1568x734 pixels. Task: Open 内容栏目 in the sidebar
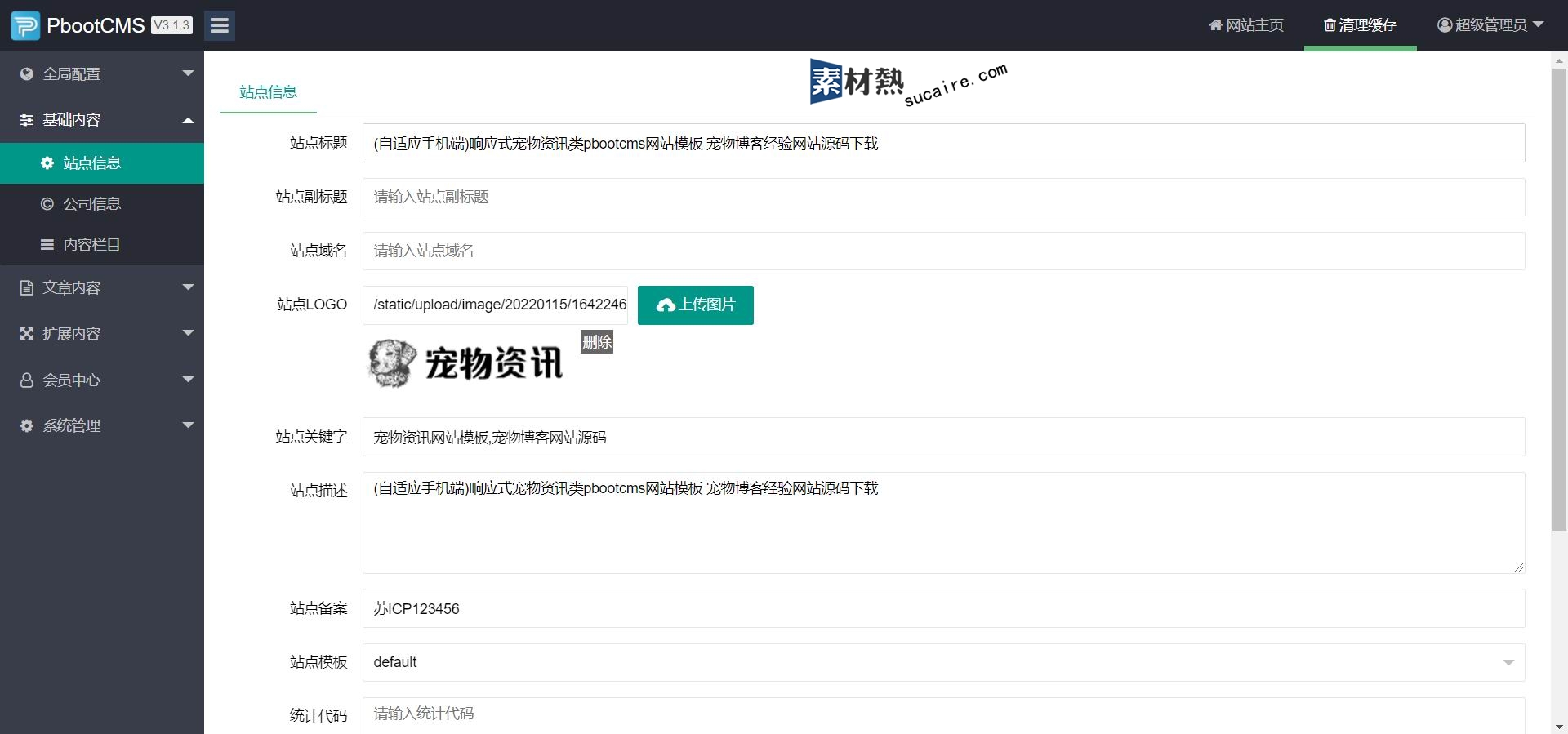tap(102, 245)
